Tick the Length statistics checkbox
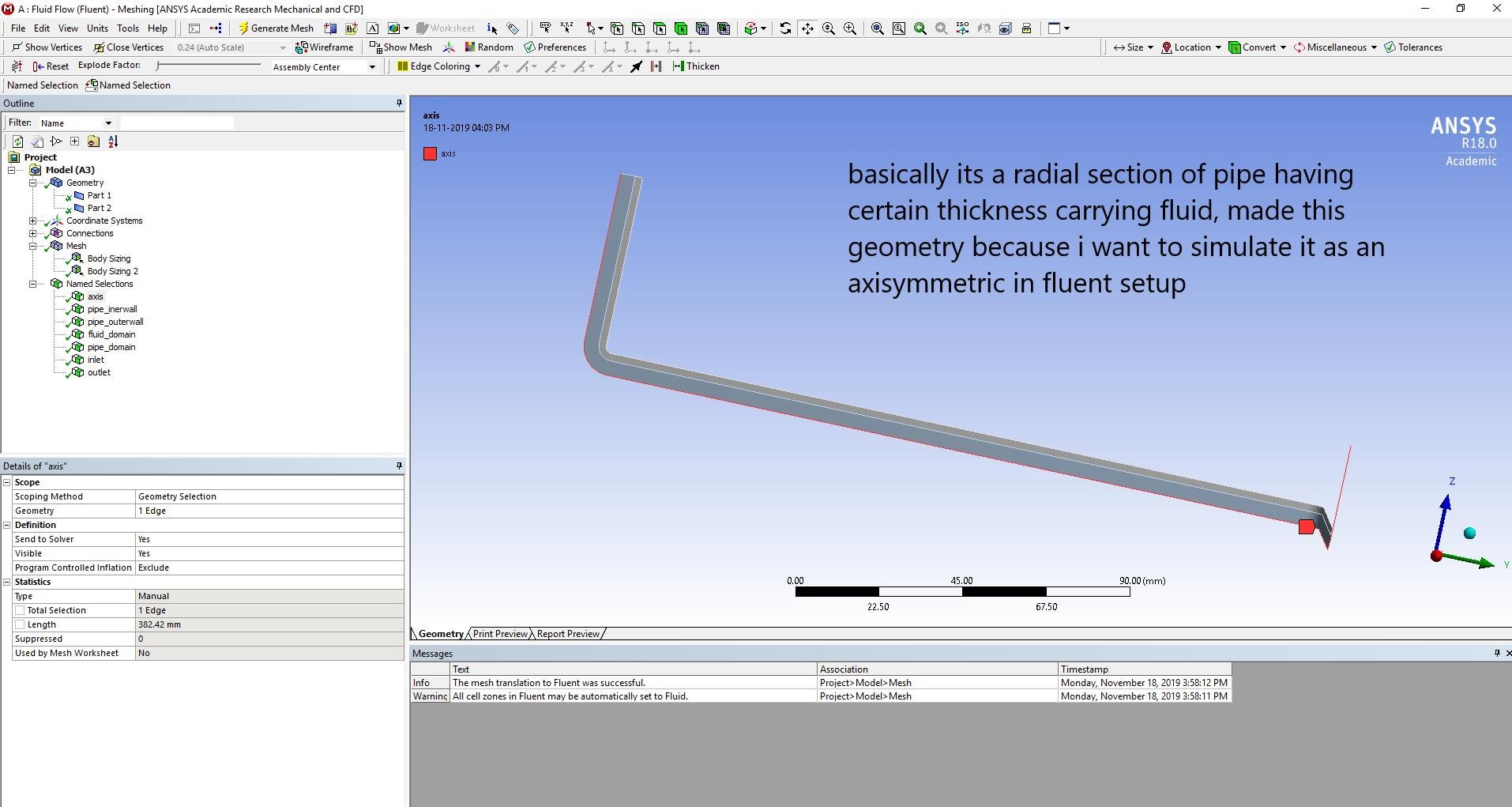1512x807 pixels. 20,624
